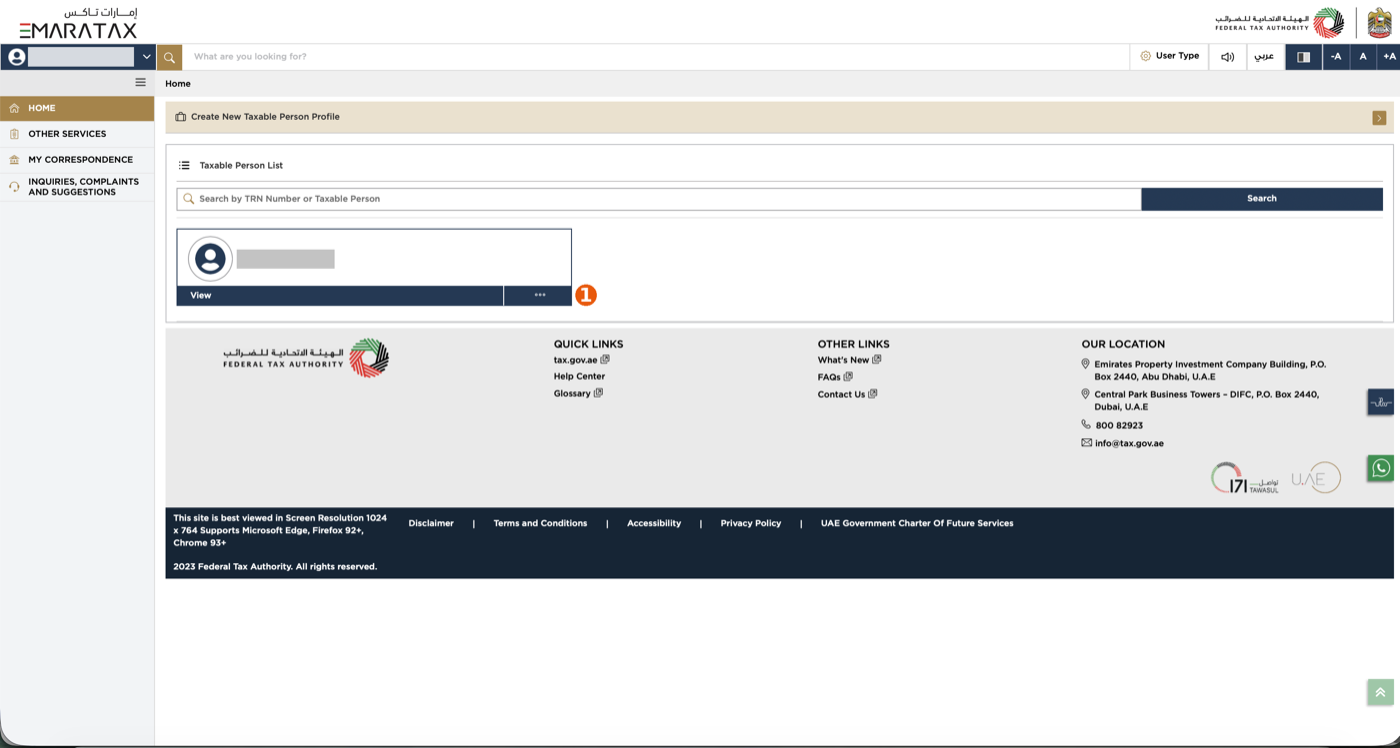
Task: Open the WhatsApp chat icon
Action: tap(1381, 468)
